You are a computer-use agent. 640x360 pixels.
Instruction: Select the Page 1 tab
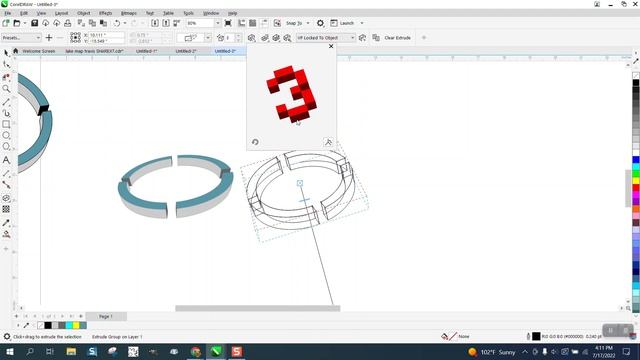pos(106,316)
